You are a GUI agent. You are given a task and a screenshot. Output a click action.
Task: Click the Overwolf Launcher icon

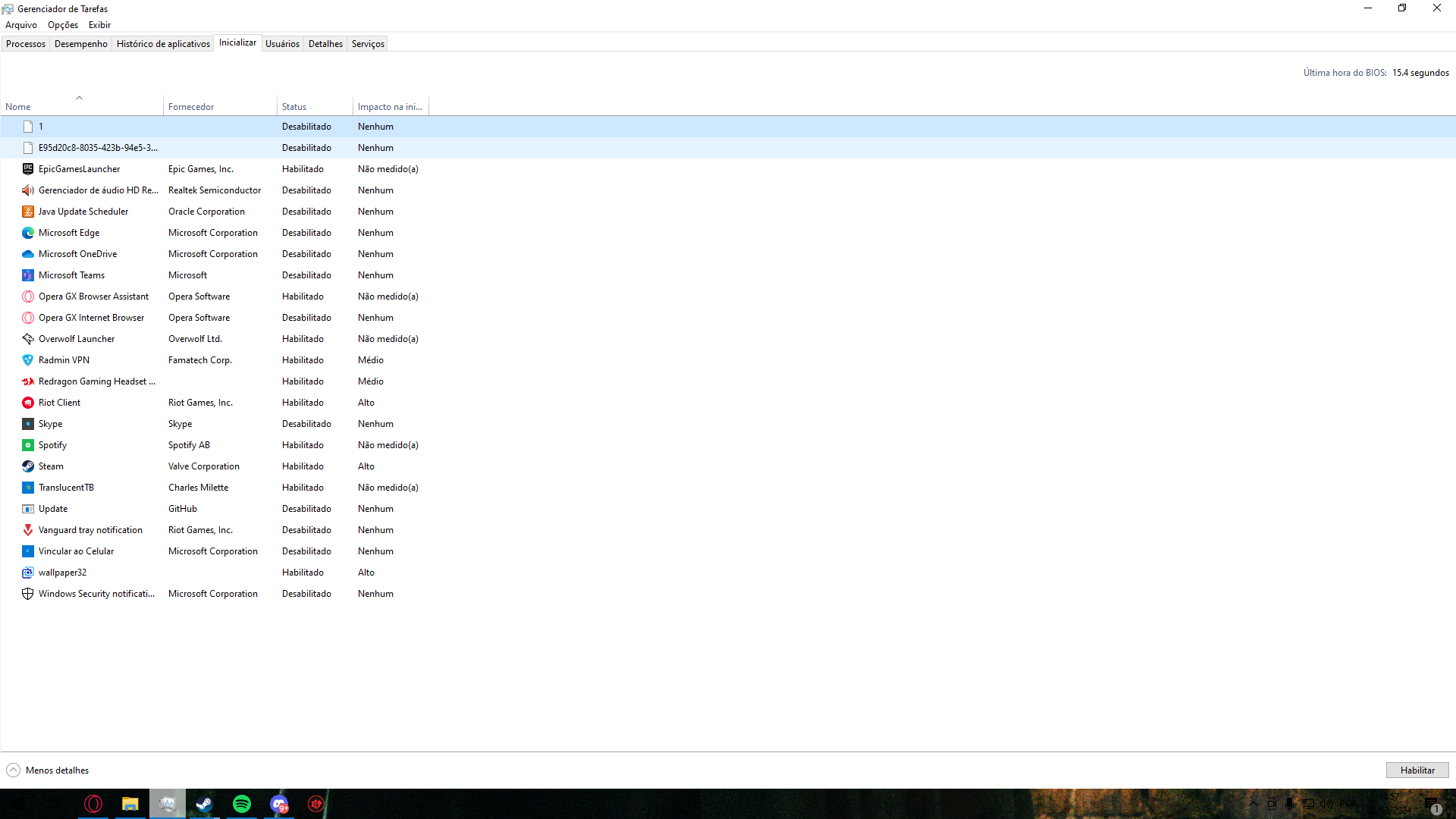pos(28,339)
